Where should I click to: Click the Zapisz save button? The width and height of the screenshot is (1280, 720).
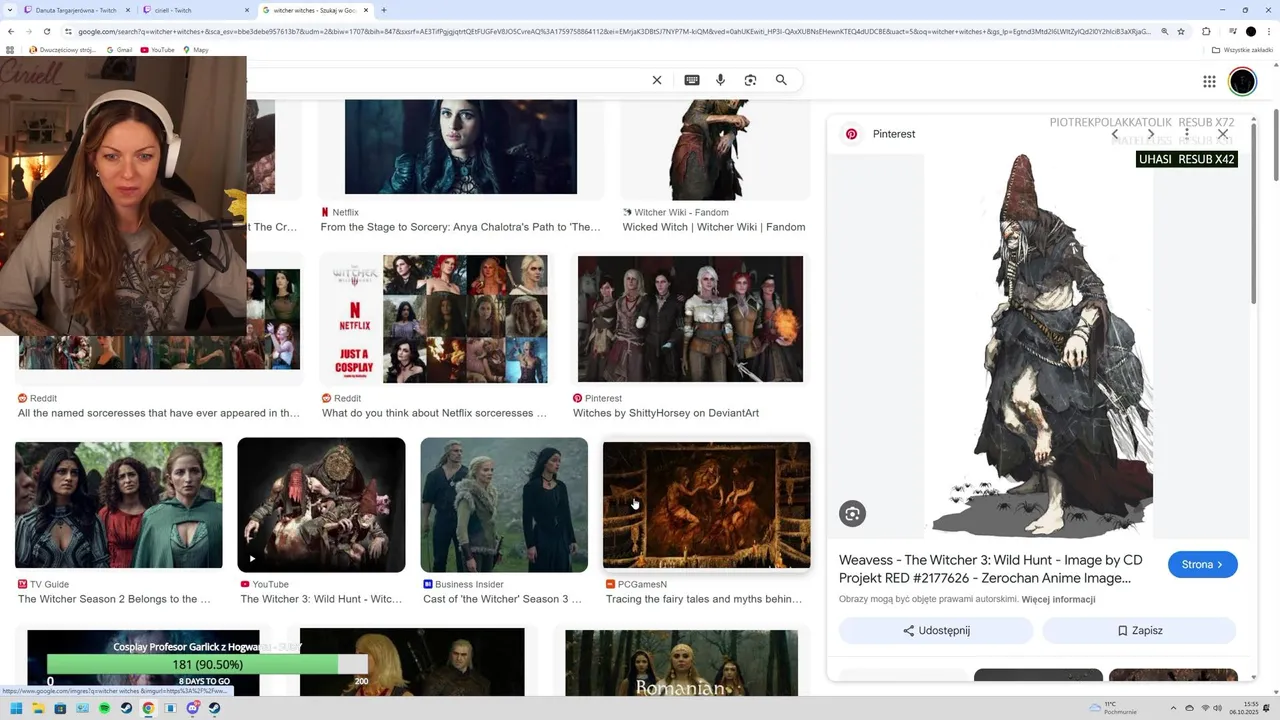(x=1139, y=631)
